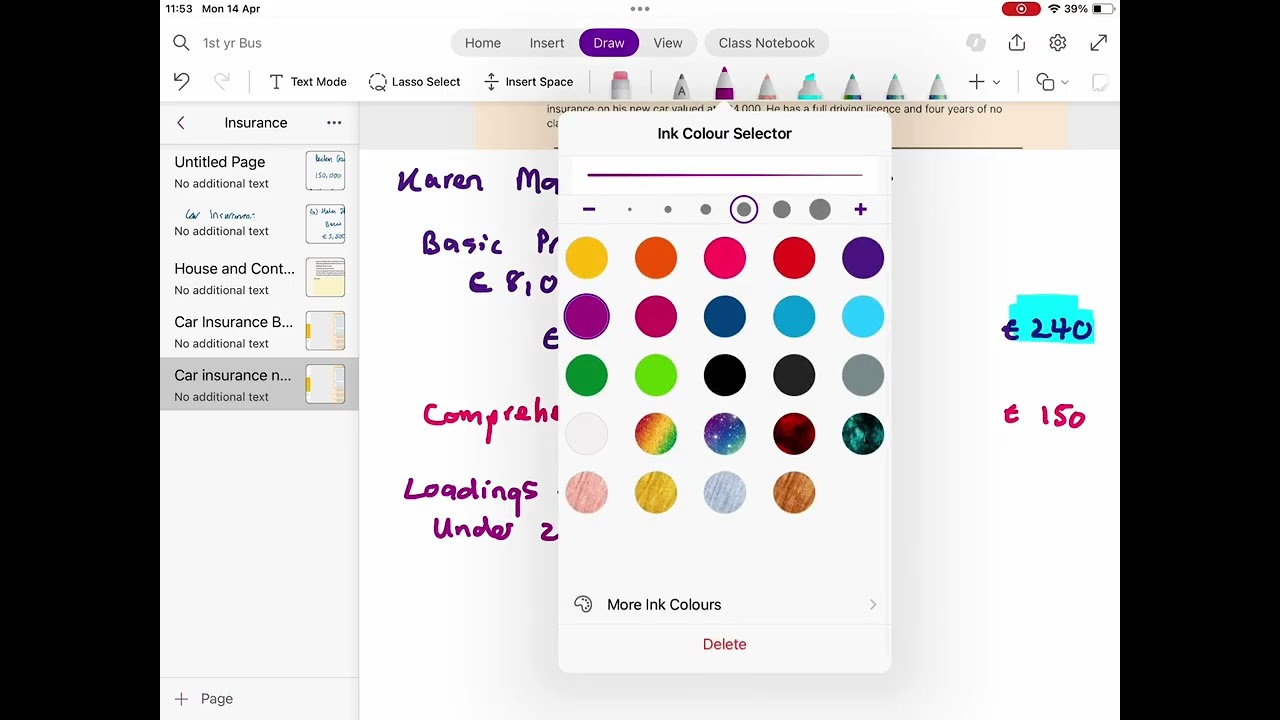
Task: Select the text pen marked A
Action: click(681, 86)
